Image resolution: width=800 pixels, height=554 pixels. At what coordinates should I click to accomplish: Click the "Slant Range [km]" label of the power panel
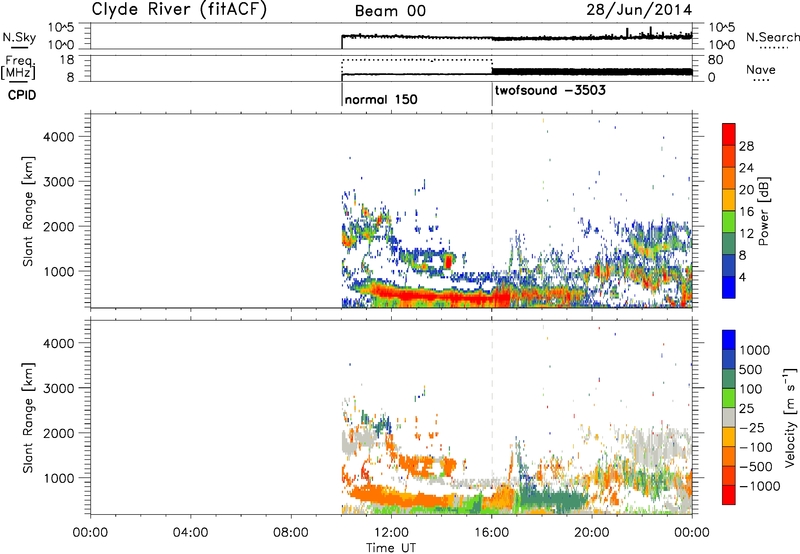28,211
